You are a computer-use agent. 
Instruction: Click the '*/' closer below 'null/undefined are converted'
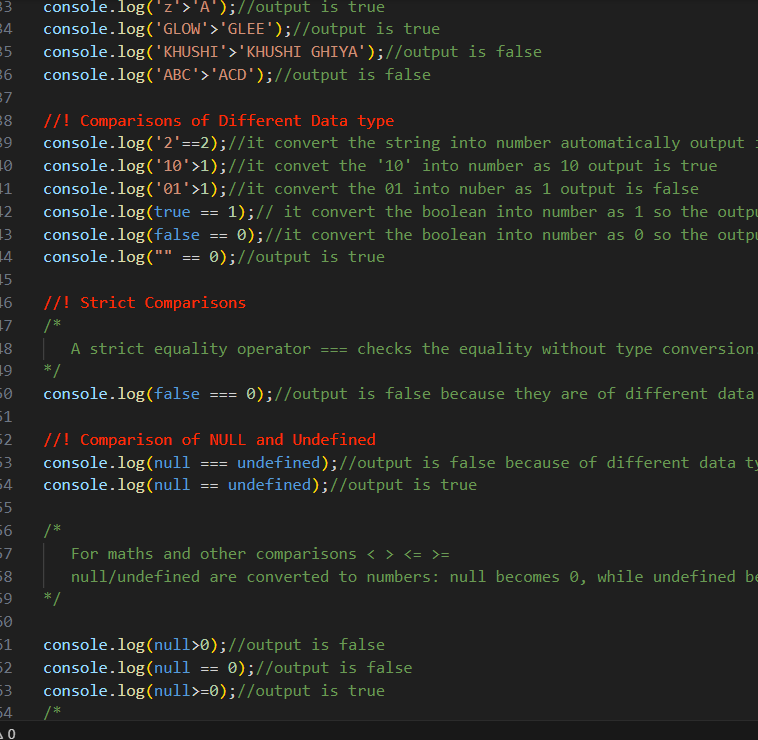52,599
